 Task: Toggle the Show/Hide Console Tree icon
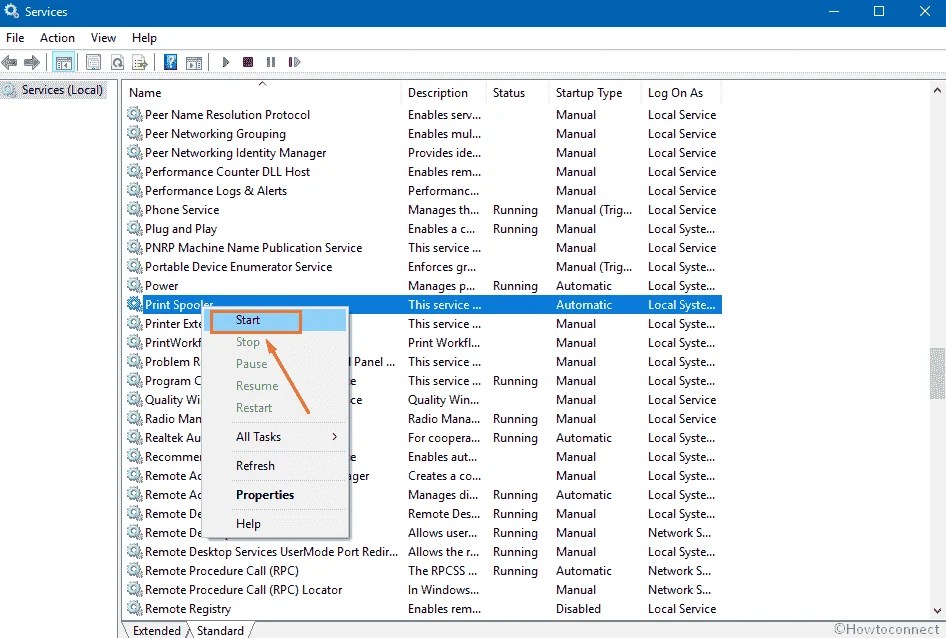click(x=64, y=62)
